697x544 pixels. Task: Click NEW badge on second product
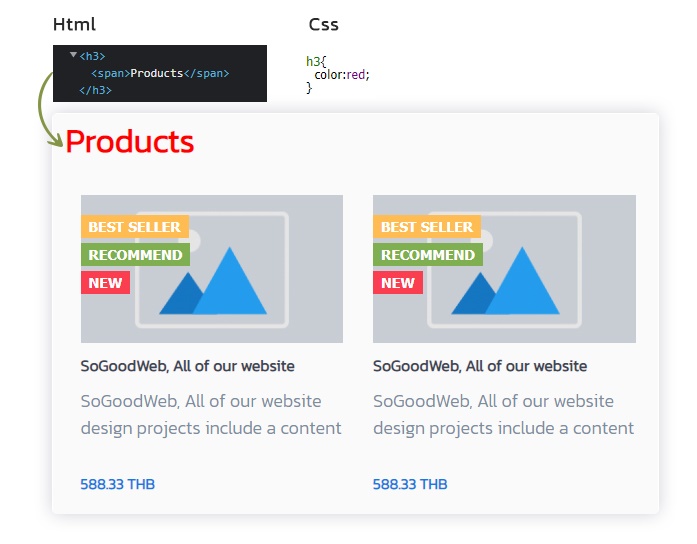[398, 283]
